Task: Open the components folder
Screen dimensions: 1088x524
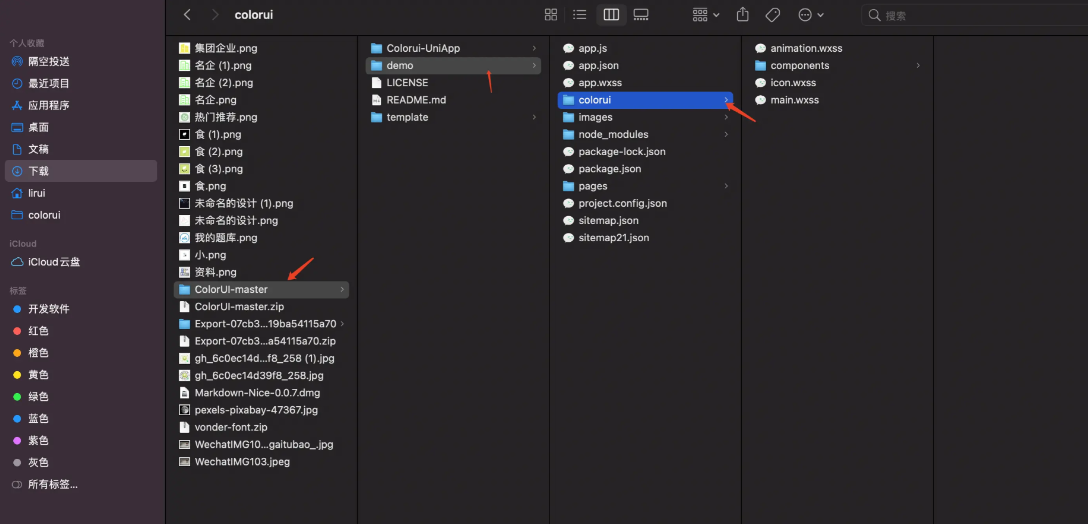Action: (838, 66)
